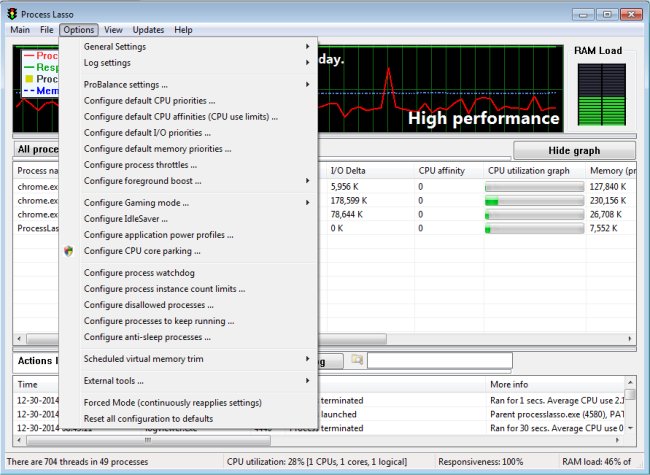The height and width of the screenshot is (475, 650).
Task: Select Reset all configuration to defaults
Action: pyautogui.click(x=148, y=418)
